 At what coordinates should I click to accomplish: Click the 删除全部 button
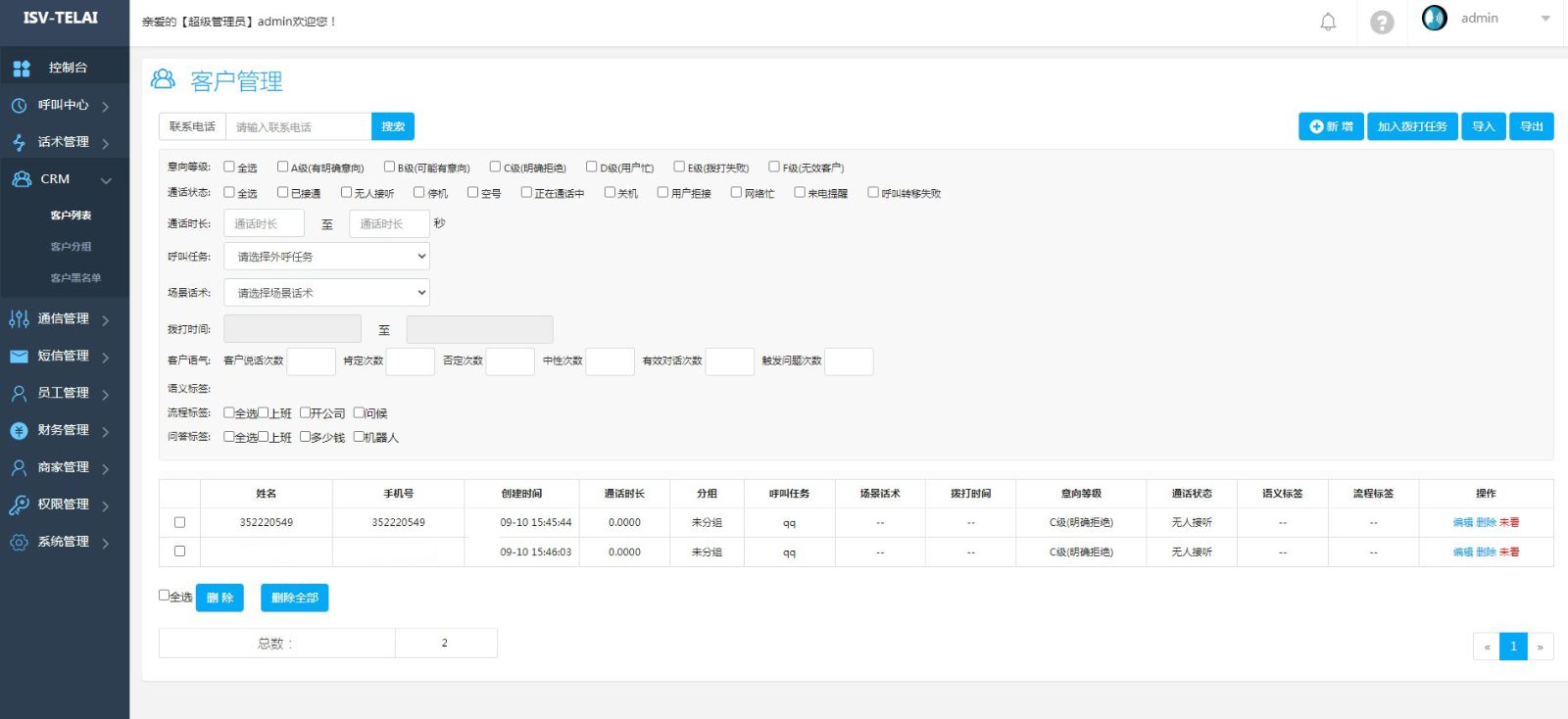[x=294, y=598]
